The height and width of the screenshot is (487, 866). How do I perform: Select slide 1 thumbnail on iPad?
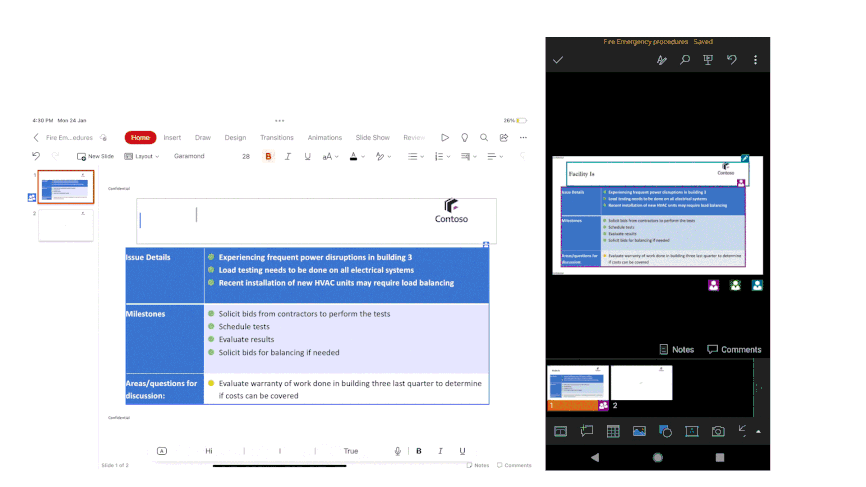click(x=66, y=187)
